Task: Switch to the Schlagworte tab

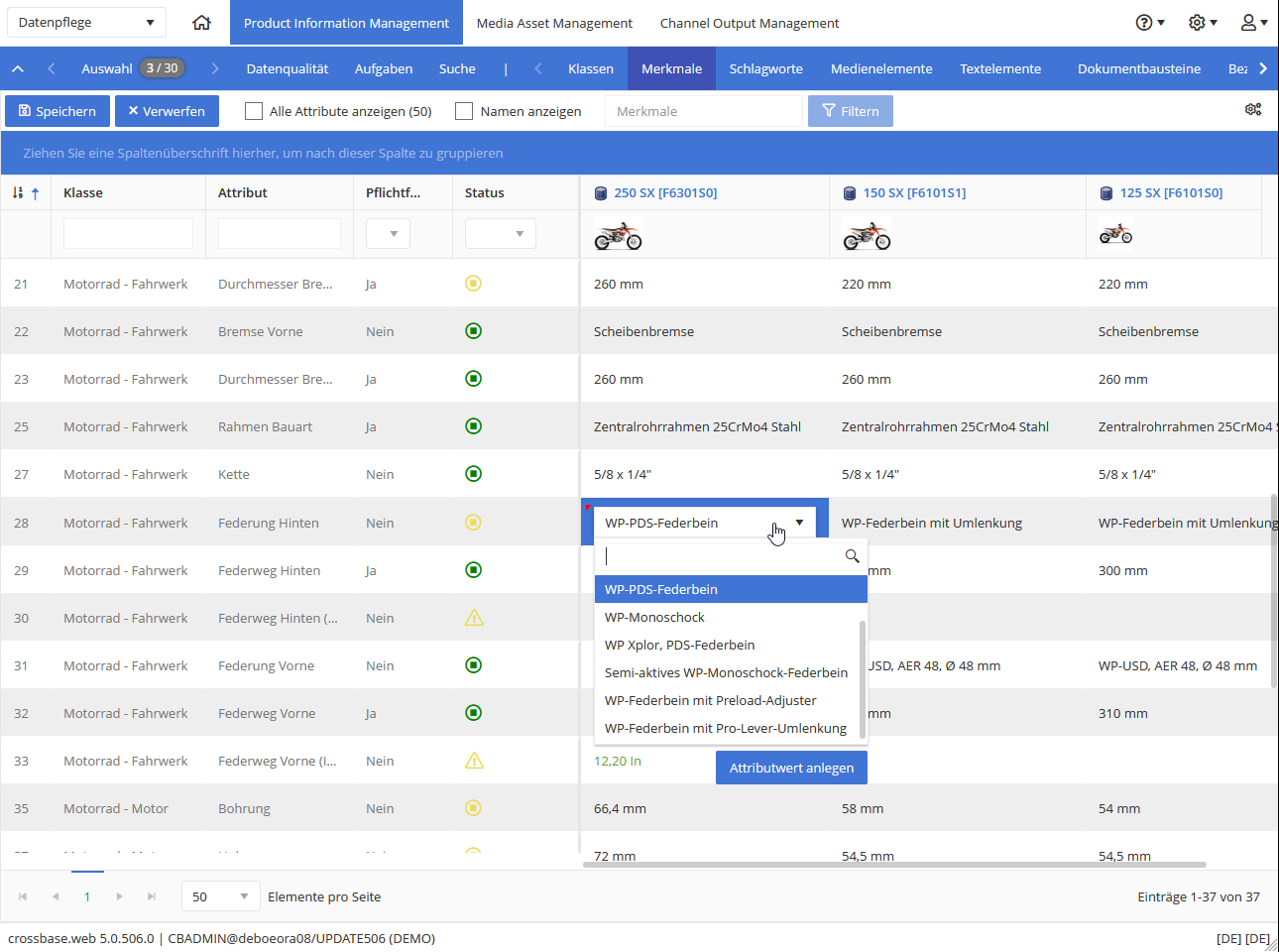Action: click(766, 68)
